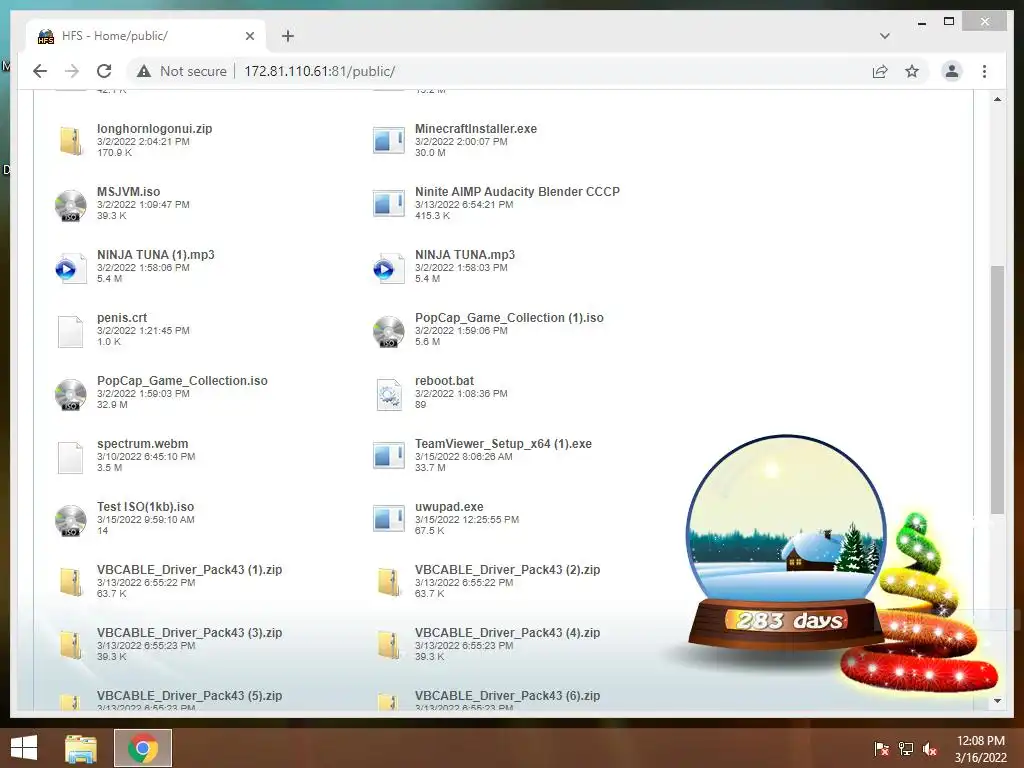The height and width of the screenshot is (768, 1024).
Task: Close the HFS Home/public tab
Action: coord(249,36)
